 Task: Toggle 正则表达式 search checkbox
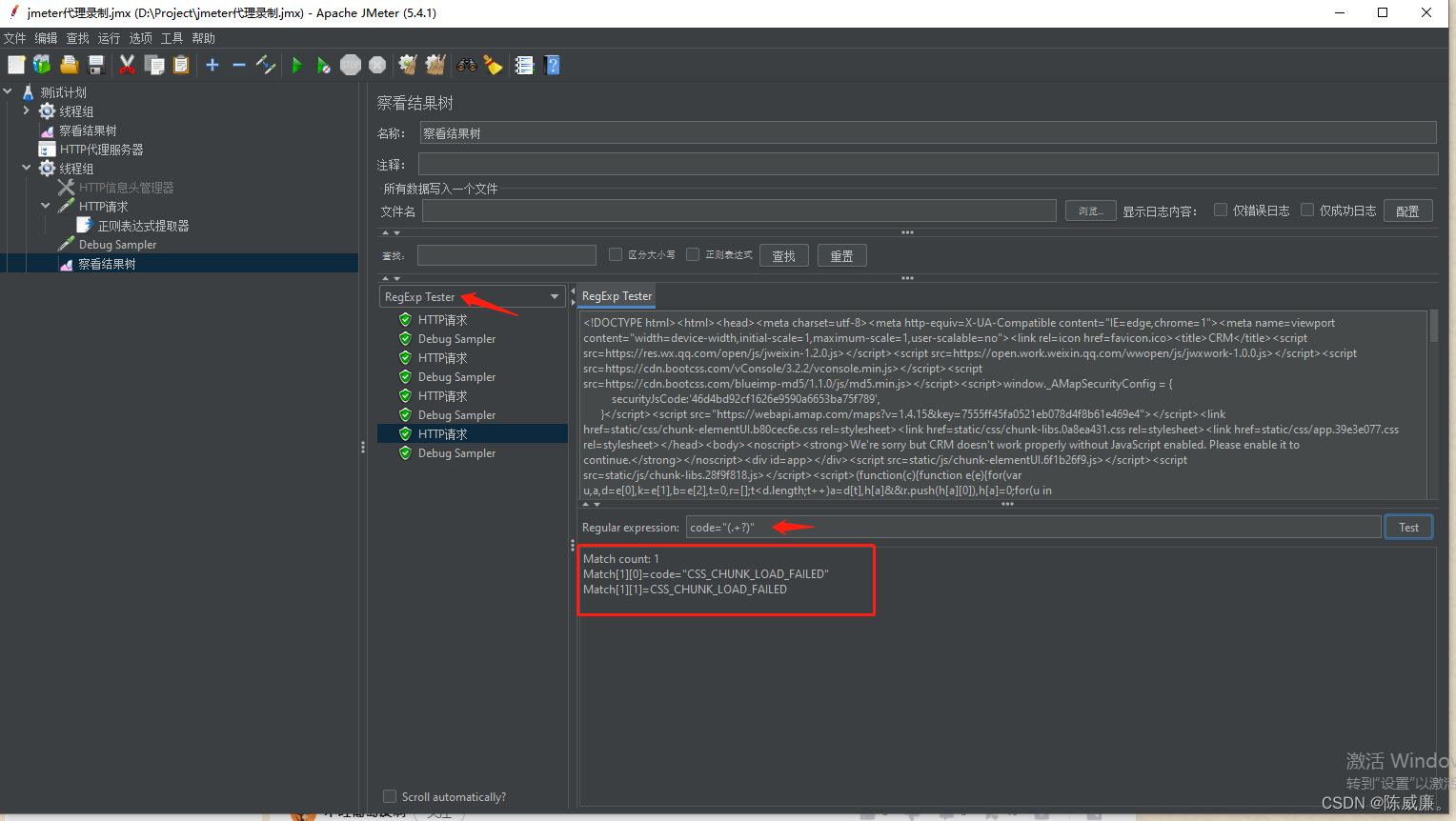click(693, 254)
